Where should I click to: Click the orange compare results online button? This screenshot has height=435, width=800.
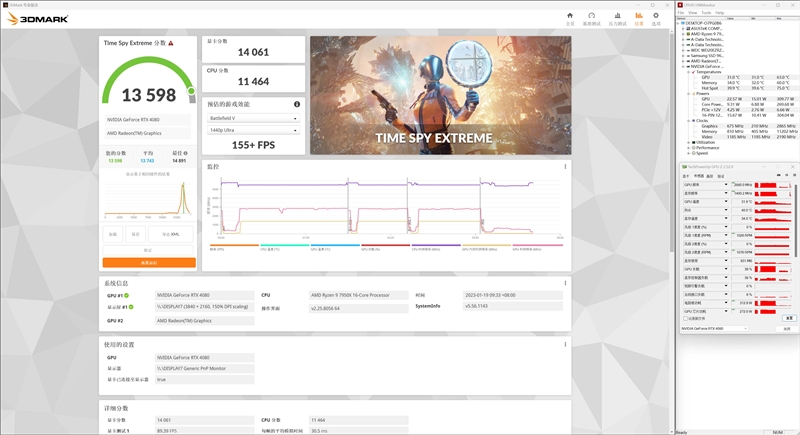coord(148,262)
